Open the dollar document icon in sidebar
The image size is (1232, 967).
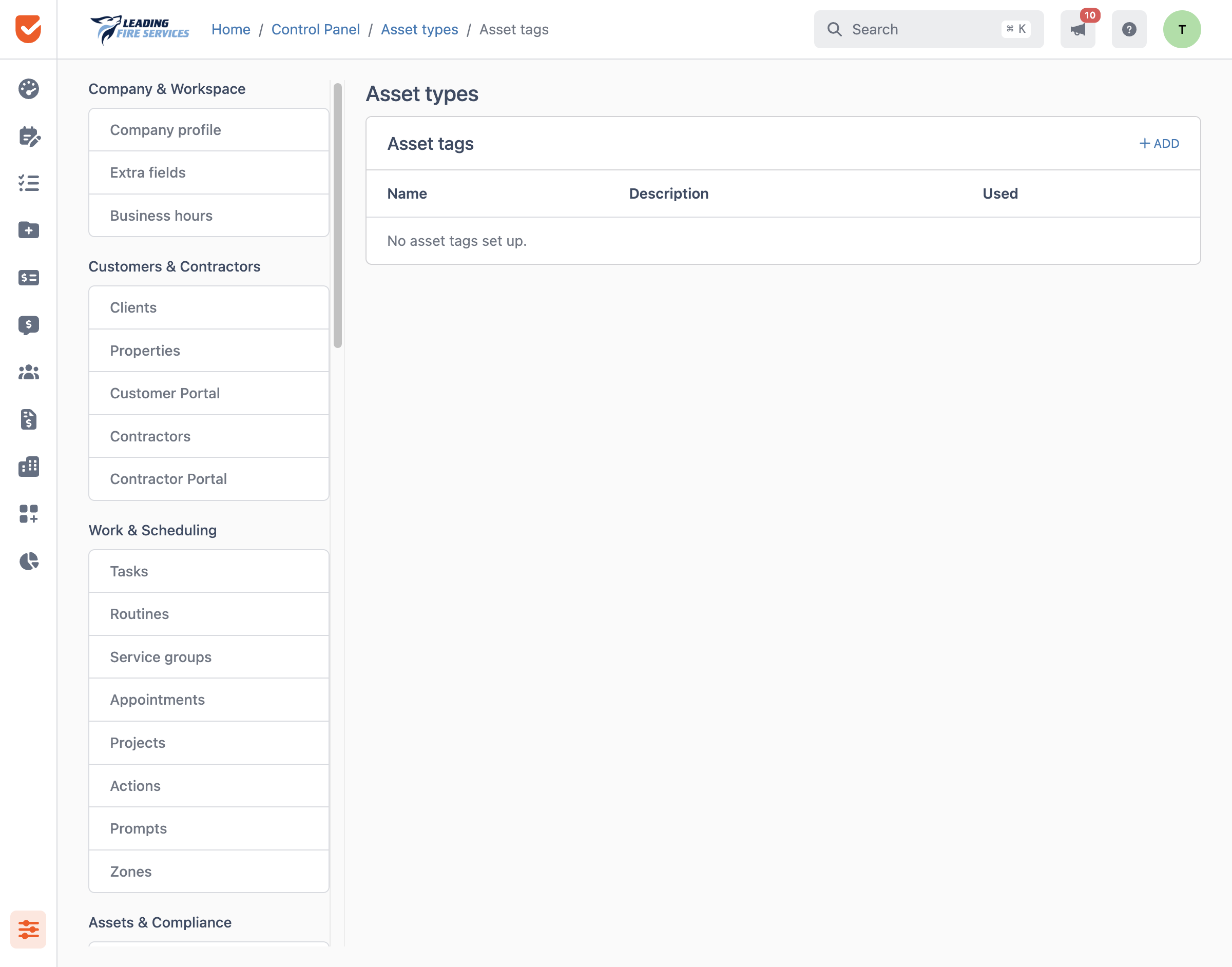click(28, 419)
